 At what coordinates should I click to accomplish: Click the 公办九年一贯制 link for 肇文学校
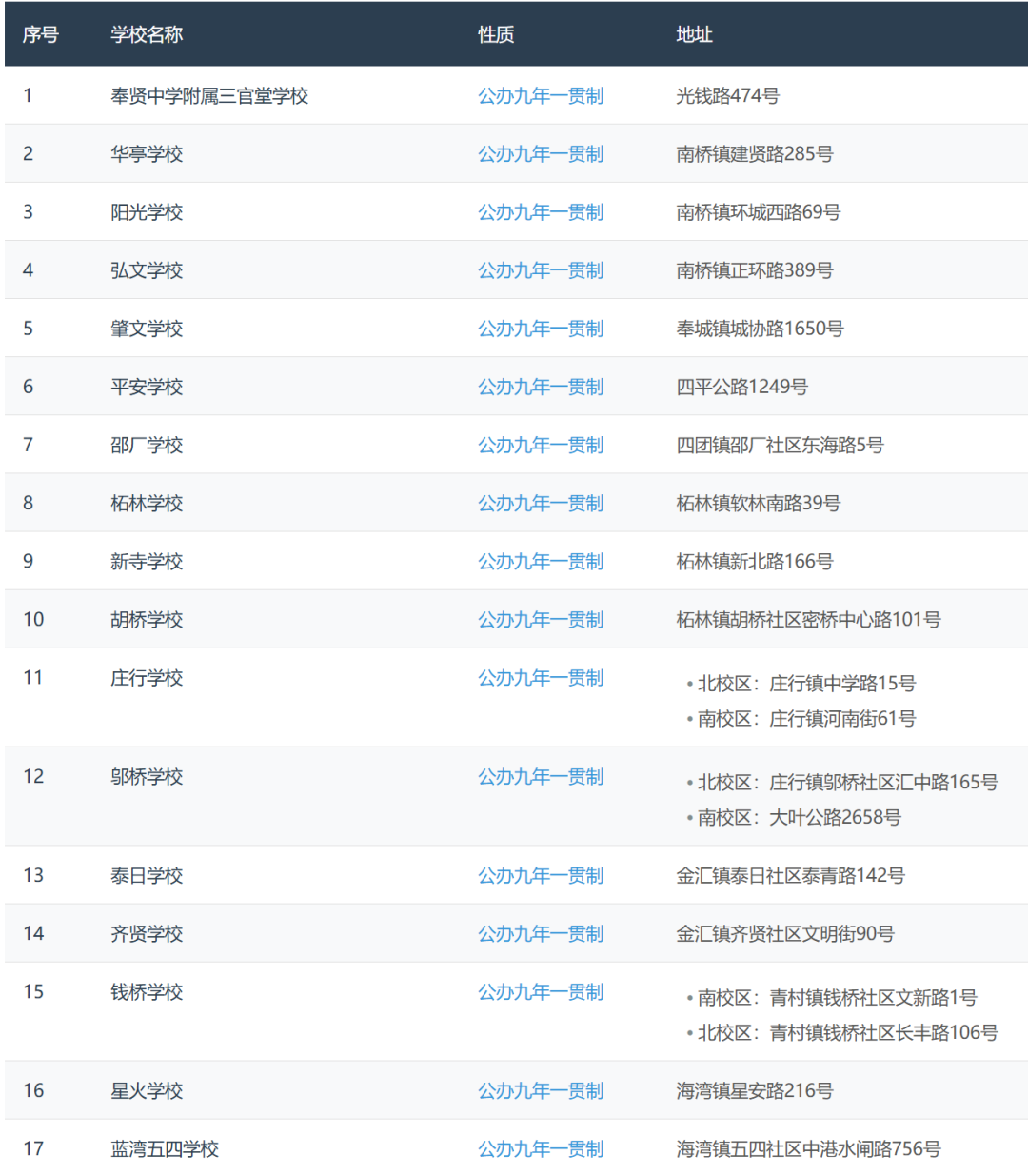[540, 329]
